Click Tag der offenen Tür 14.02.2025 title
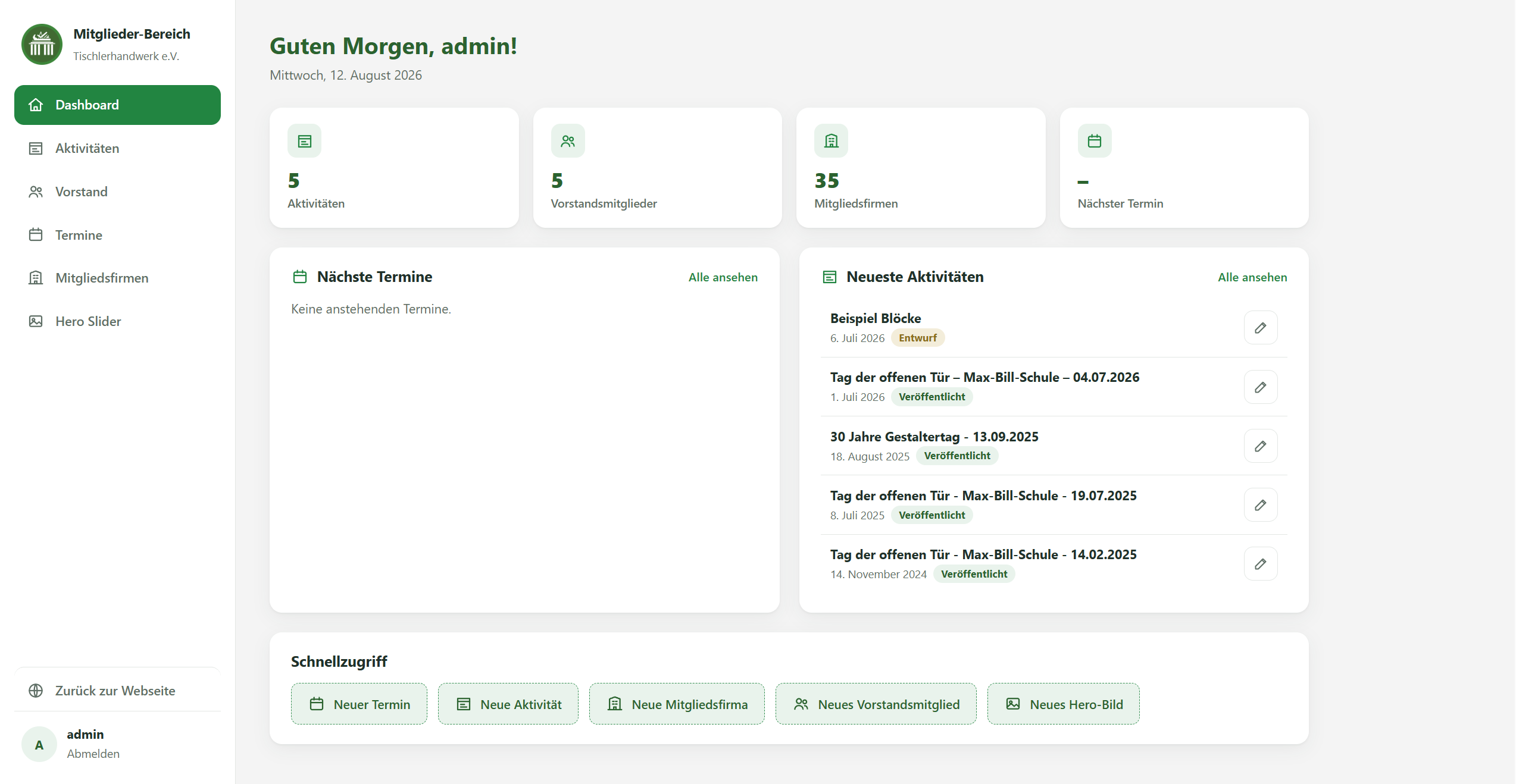Image resolution: width=1516 pixels, height=784 pixels. tap(983, 554)
